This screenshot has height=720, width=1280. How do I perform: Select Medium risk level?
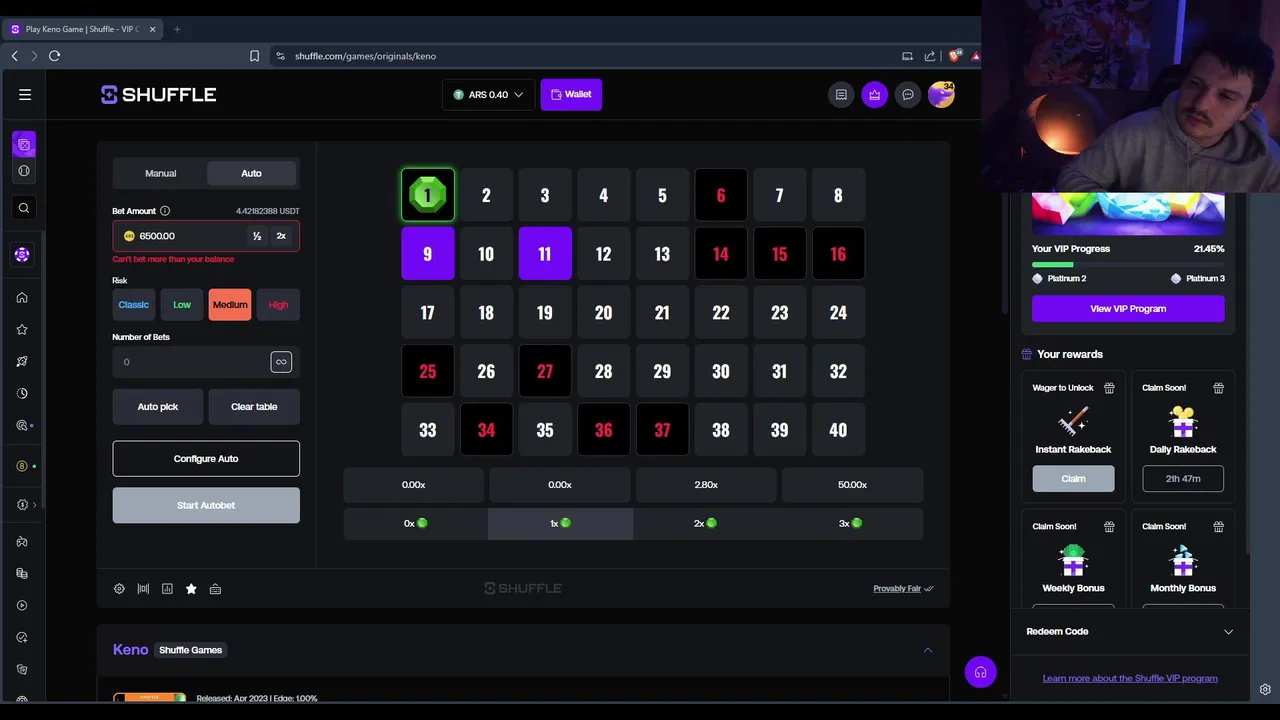230,305
